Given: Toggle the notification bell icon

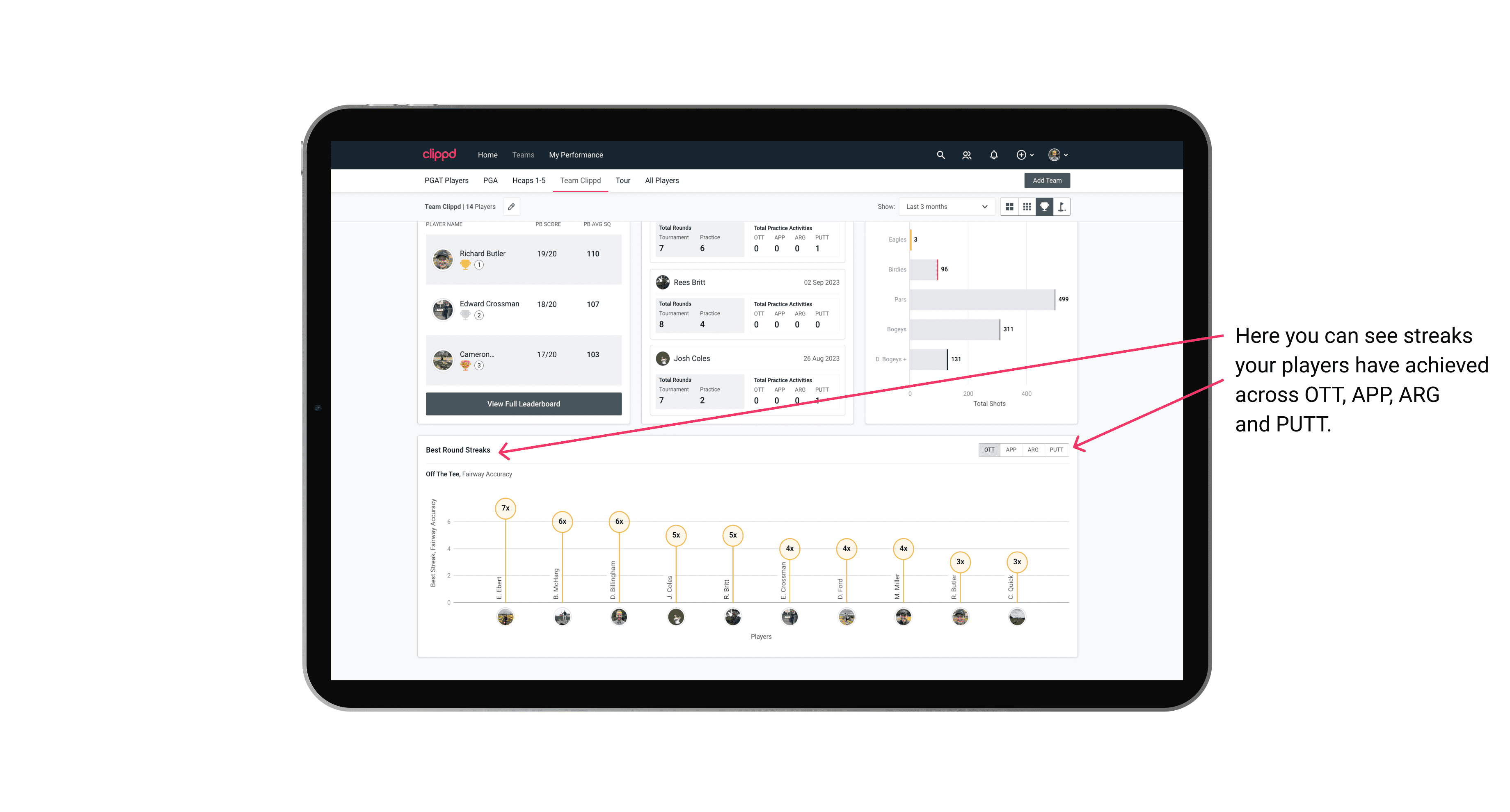Looking at the screenshot, I should tap(994, 155).
